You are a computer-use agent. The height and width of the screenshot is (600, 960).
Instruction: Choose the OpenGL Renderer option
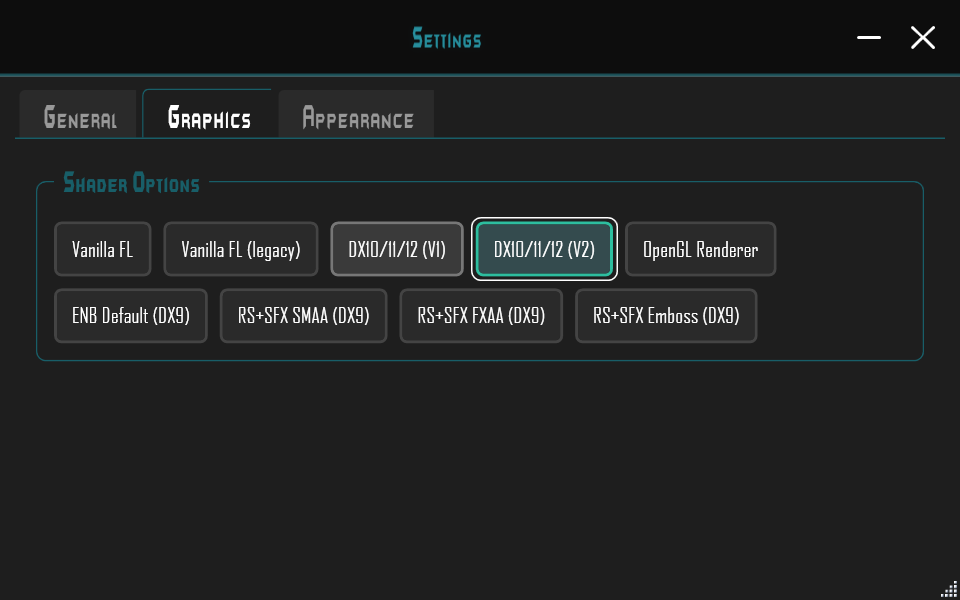pos(700,249)
